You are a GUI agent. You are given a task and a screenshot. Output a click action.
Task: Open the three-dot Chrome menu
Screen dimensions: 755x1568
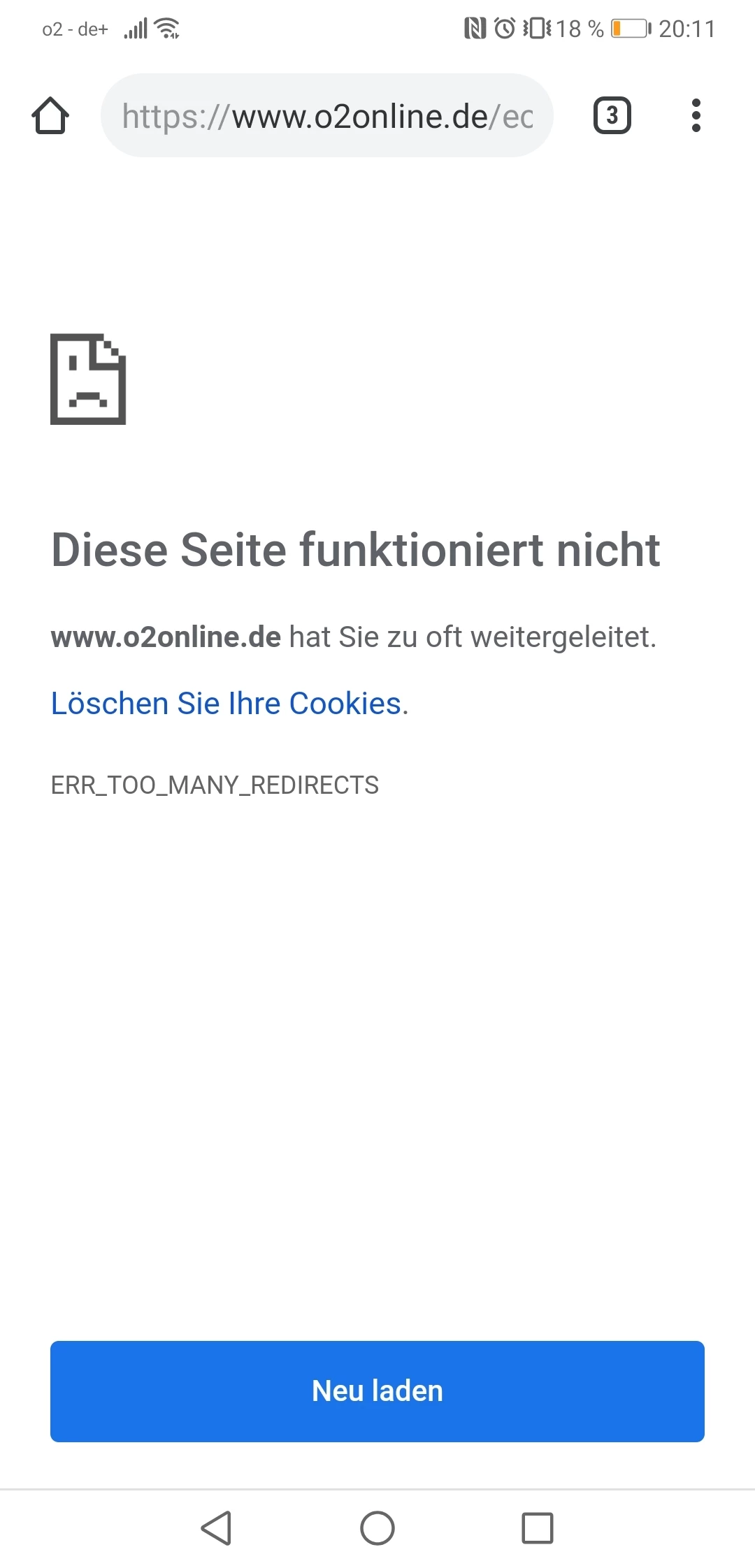[696, 115]
